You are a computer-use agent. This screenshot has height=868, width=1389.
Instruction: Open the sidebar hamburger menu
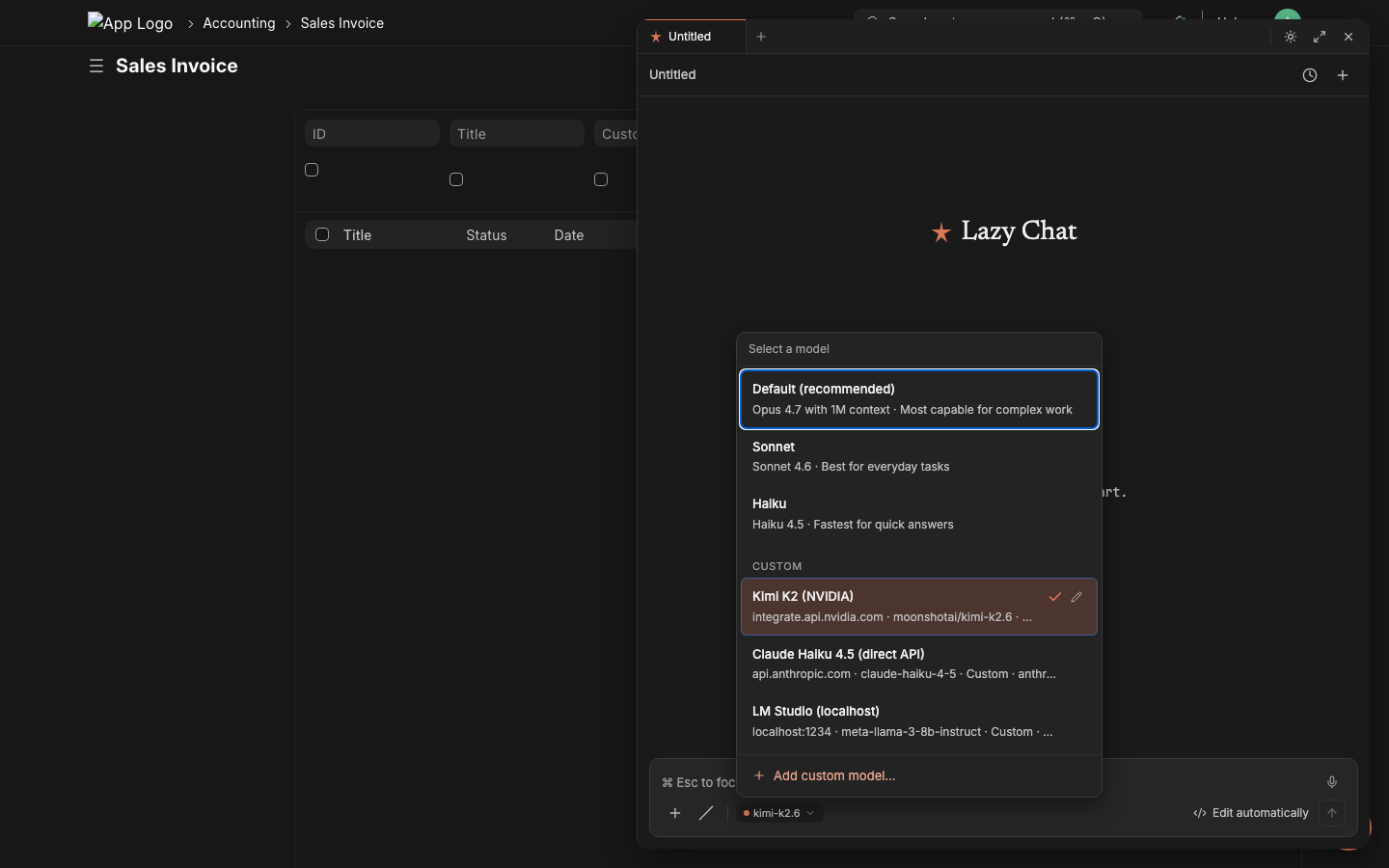(96, 66)
